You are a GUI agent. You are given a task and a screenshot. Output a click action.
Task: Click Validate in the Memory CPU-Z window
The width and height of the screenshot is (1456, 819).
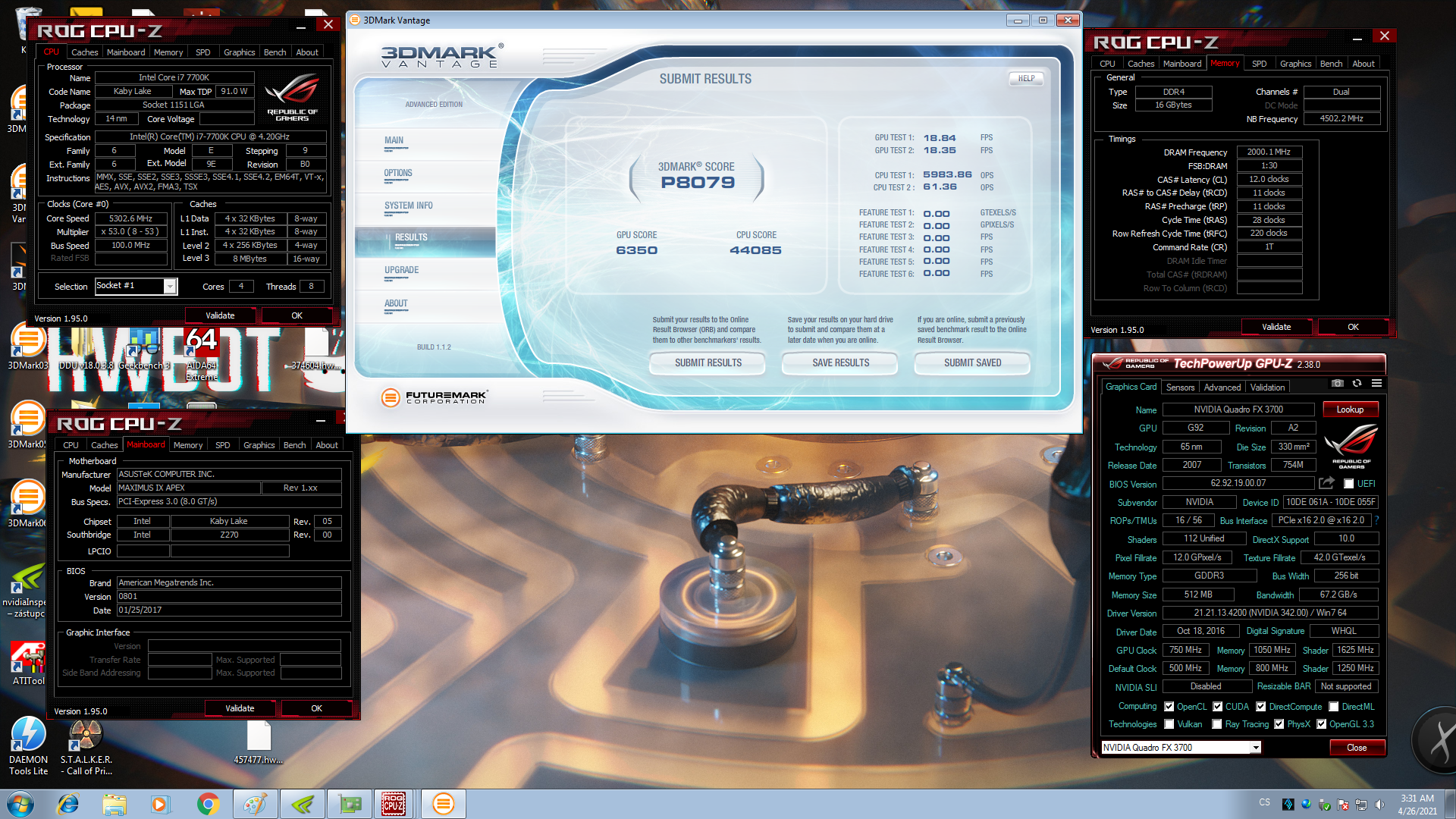pyautogui.click(x=1276, y=327)
